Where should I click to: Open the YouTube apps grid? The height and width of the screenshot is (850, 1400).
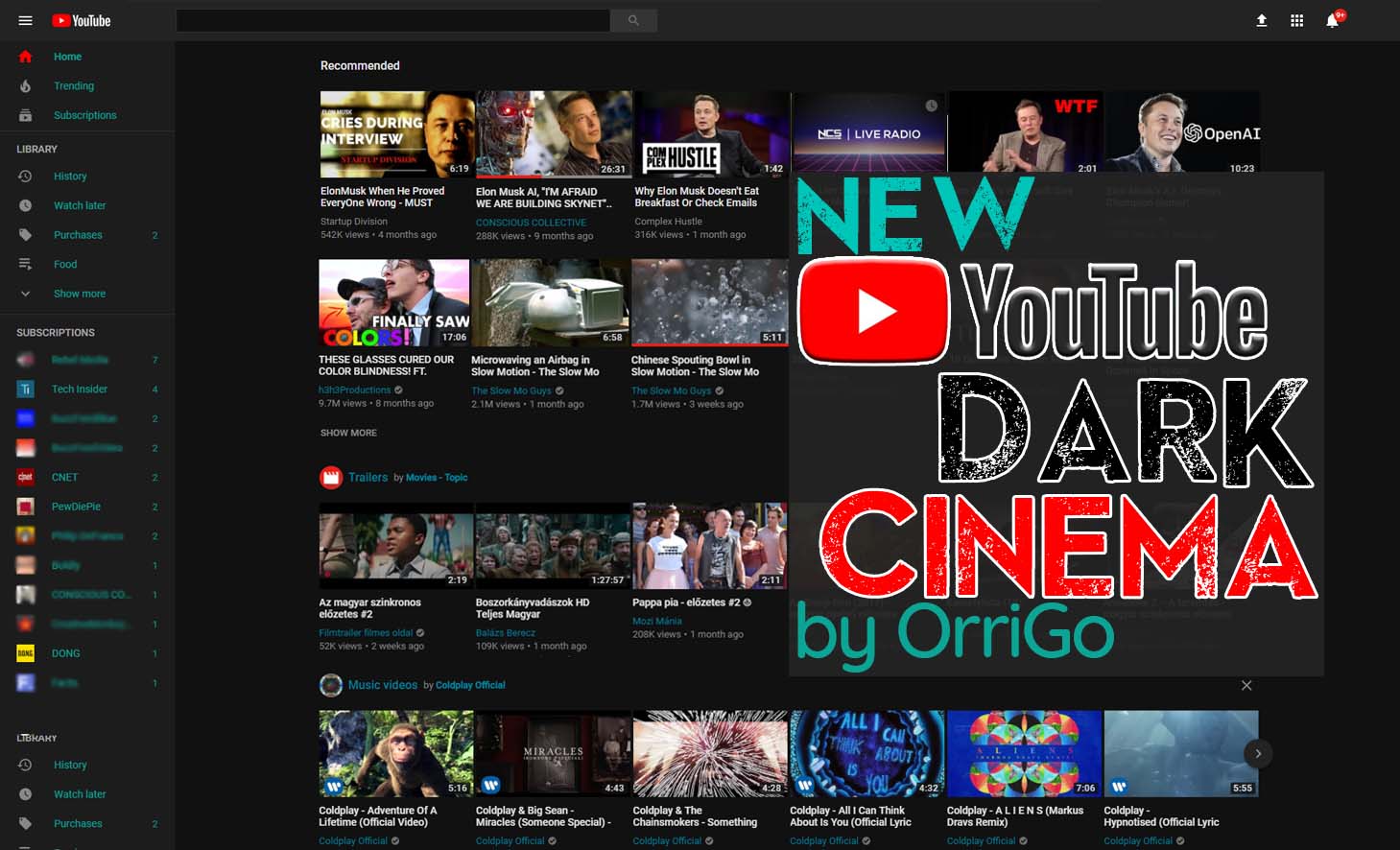(x=1296, y=20)
